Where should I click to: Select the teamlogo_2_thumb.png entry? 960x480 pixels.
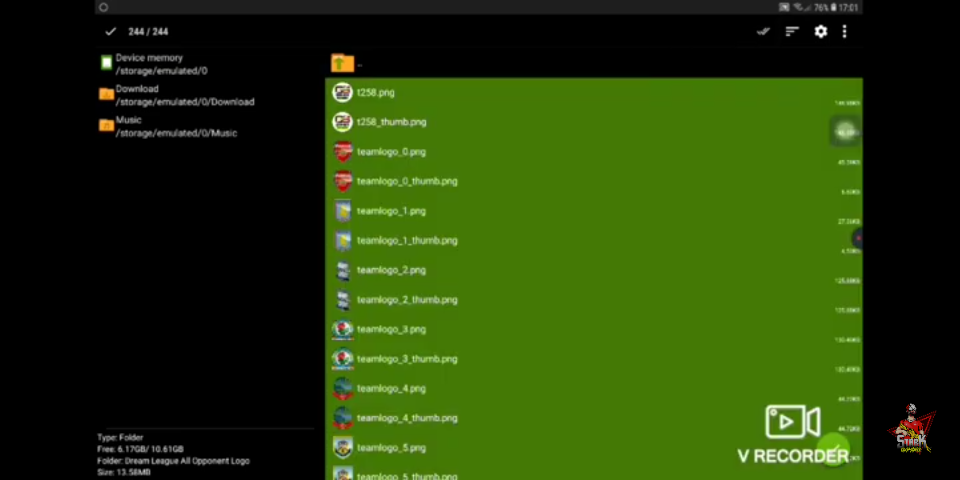point(406,300)
